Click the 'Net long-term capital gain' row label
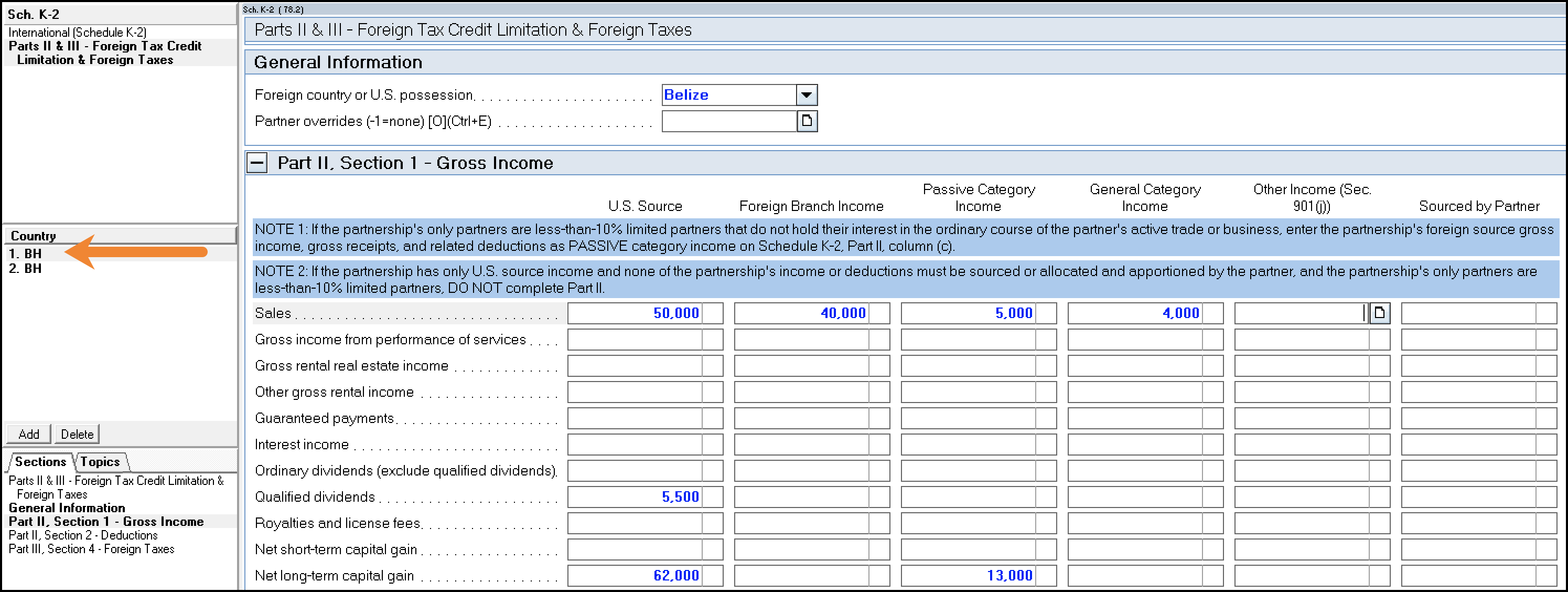 [x=334, y=576]
